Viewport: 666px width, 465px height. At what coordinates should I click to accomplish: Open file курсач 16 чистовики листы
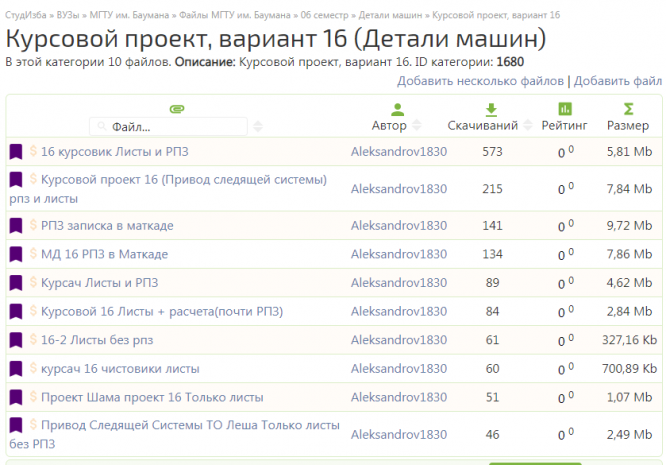(x=120, y=369)
